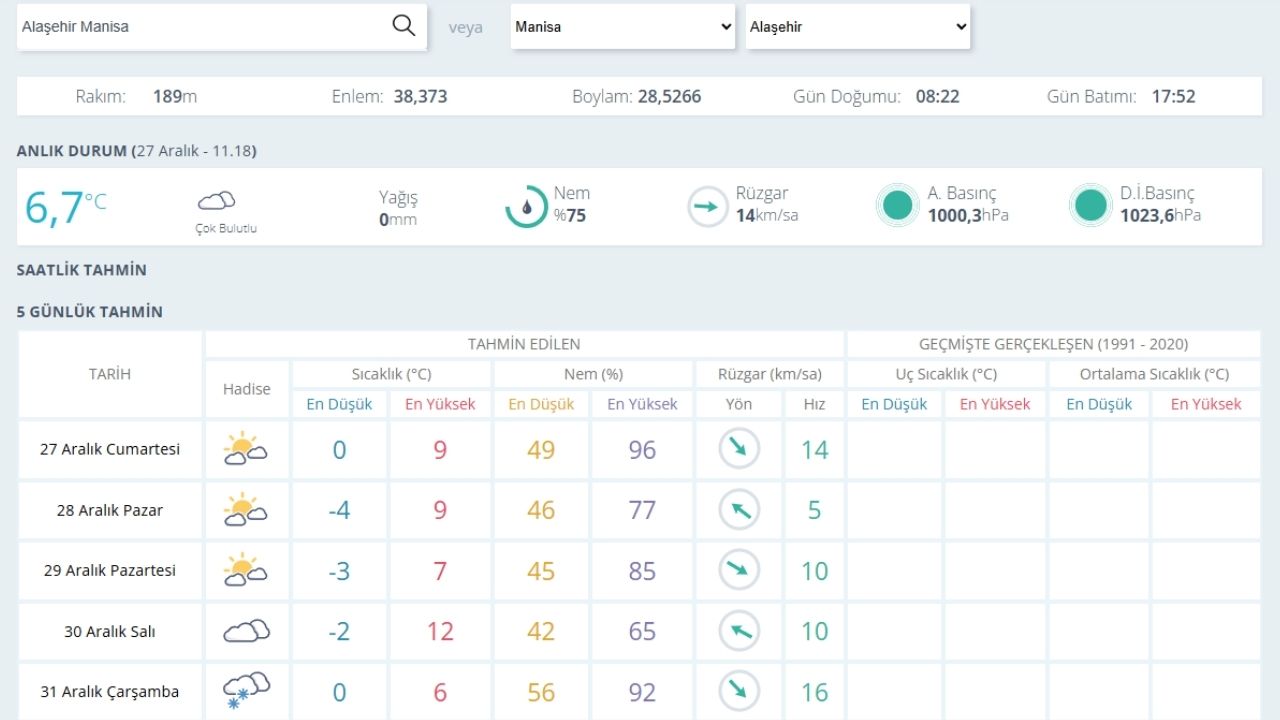
Task: Open the Manisa province dropdown
Action: pos(624,27)
